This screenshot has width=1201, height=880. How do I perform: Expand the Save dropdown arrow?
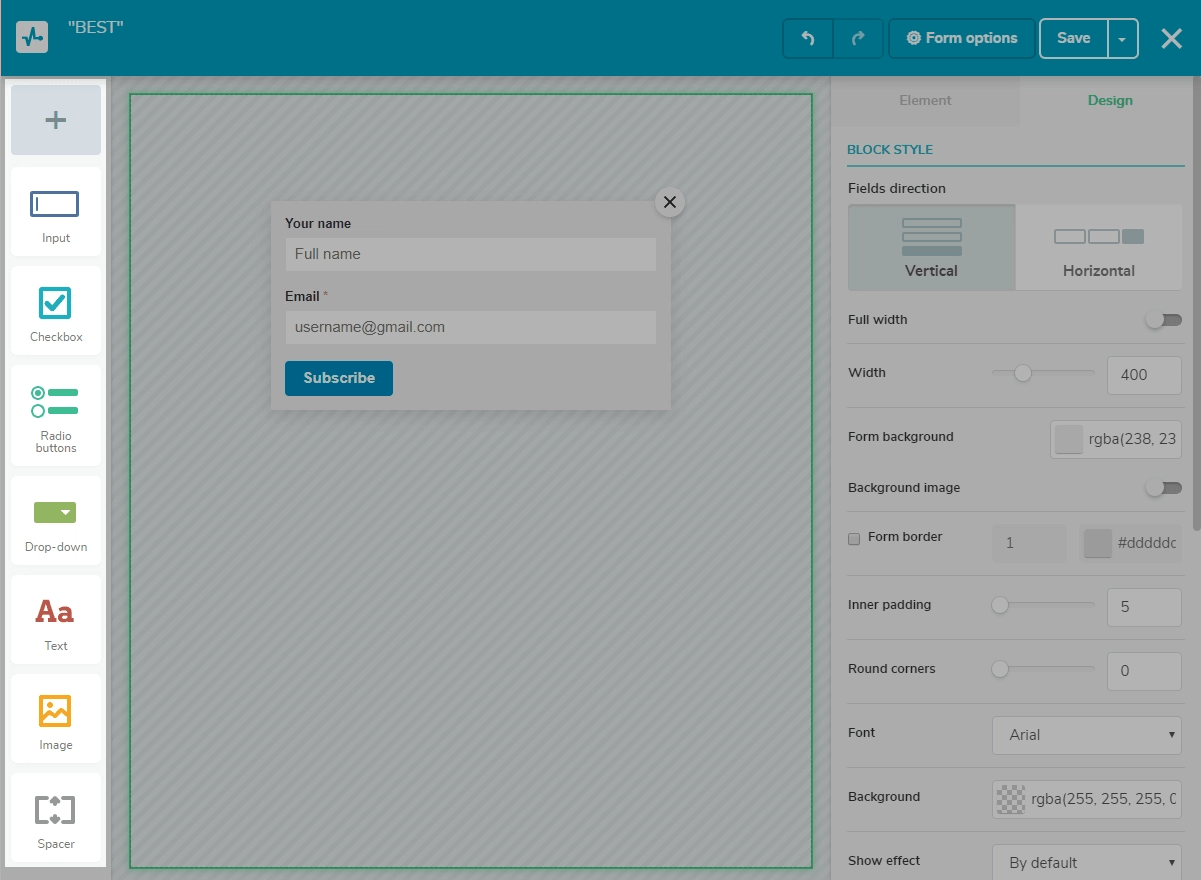point(1122,38)
